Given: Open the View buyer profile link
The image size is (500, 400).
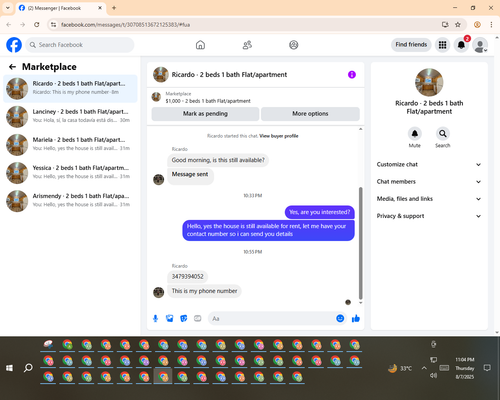Looking at the screenshot, I should (x=279, y=136).
